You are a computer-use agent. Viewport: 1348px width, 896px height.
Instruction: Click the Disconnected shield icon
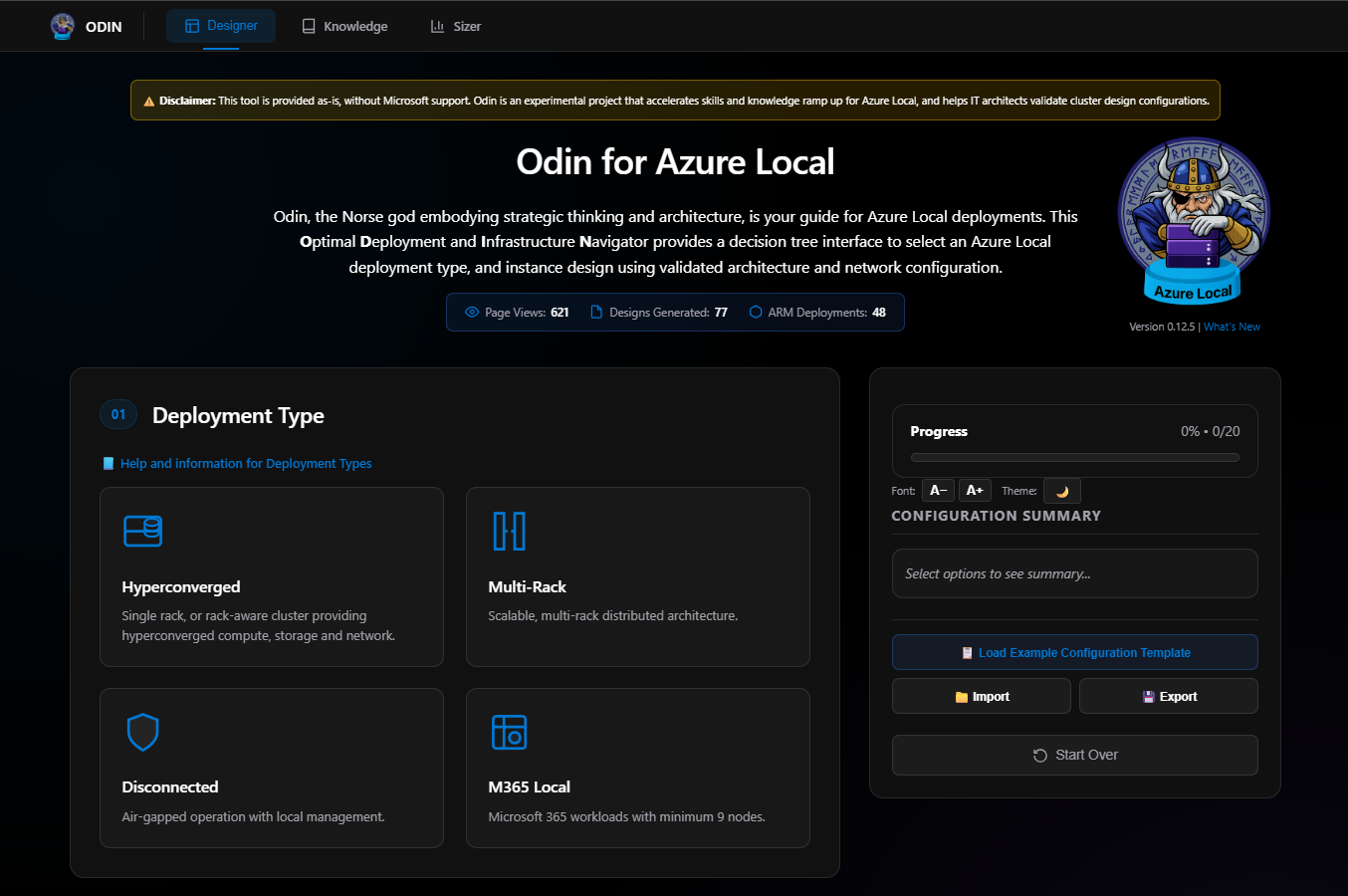pyautogui.click(x=143, y=732)
